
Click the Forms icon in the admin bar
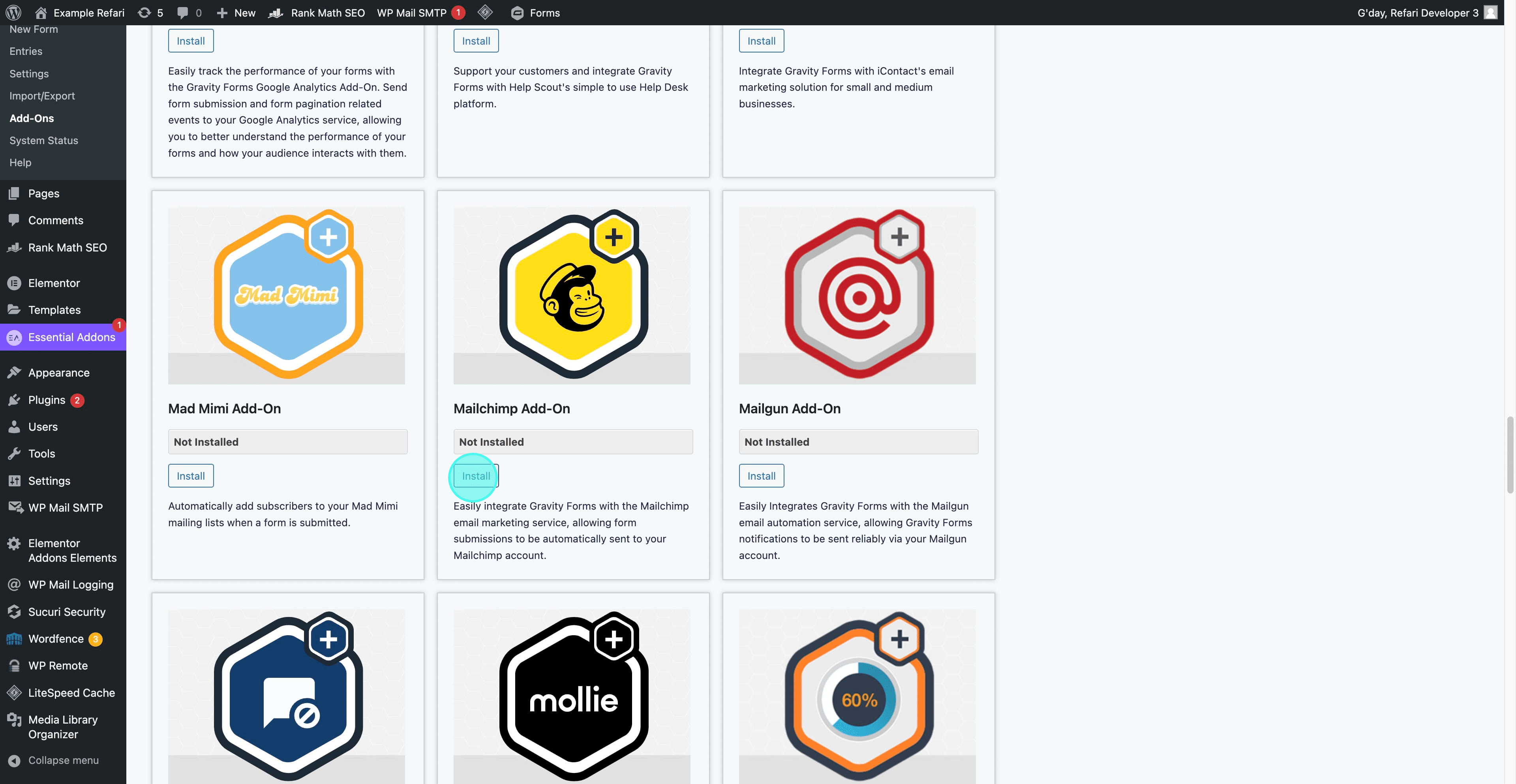pos(517,13)
